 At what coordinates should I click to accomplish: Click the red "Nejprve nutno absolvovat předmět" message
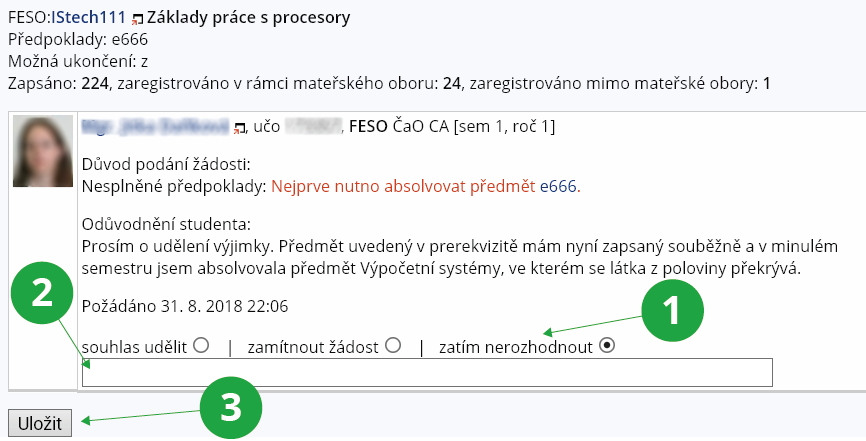tap(404, 186)
